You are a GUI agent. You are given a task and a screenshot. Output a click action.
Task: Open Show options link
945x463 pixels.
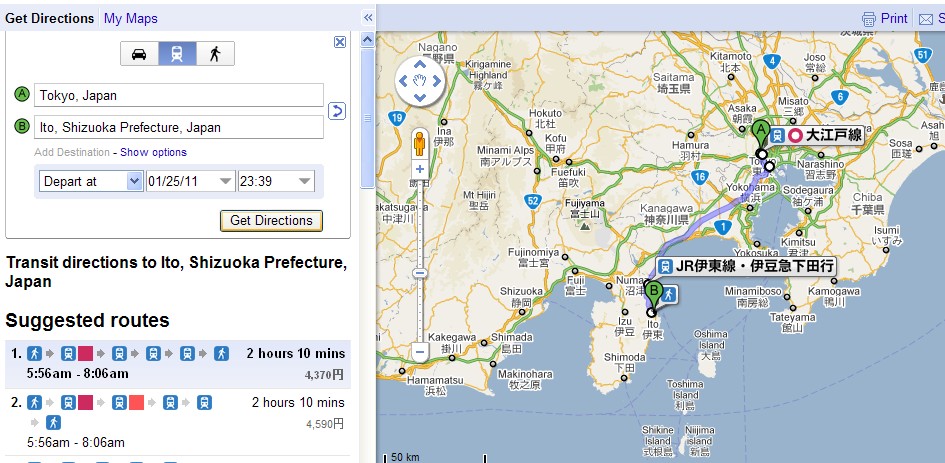pyautogui.click(x=153, y=152)
